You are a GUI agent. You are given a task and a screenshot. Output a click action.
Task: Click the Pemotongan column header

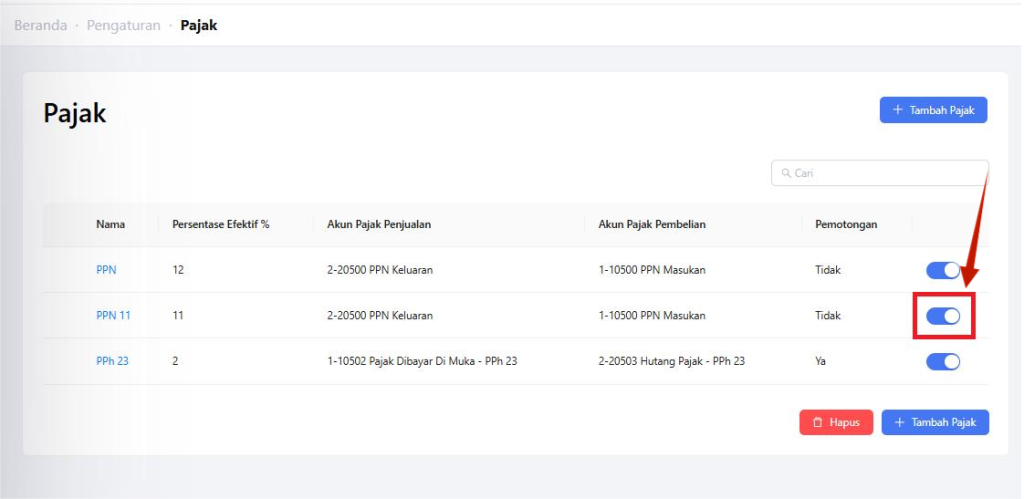[839, 225]
